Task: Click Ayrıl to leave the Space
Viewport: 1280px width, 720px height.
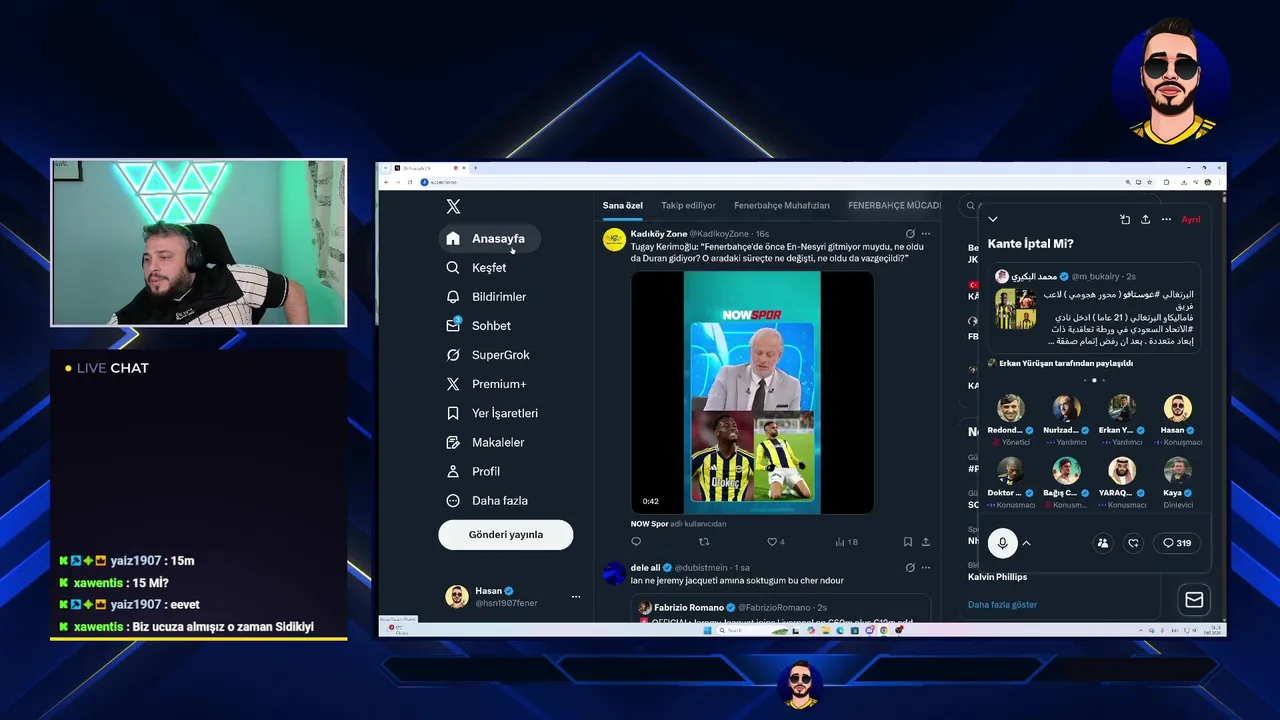Action: click(1191, 219)
